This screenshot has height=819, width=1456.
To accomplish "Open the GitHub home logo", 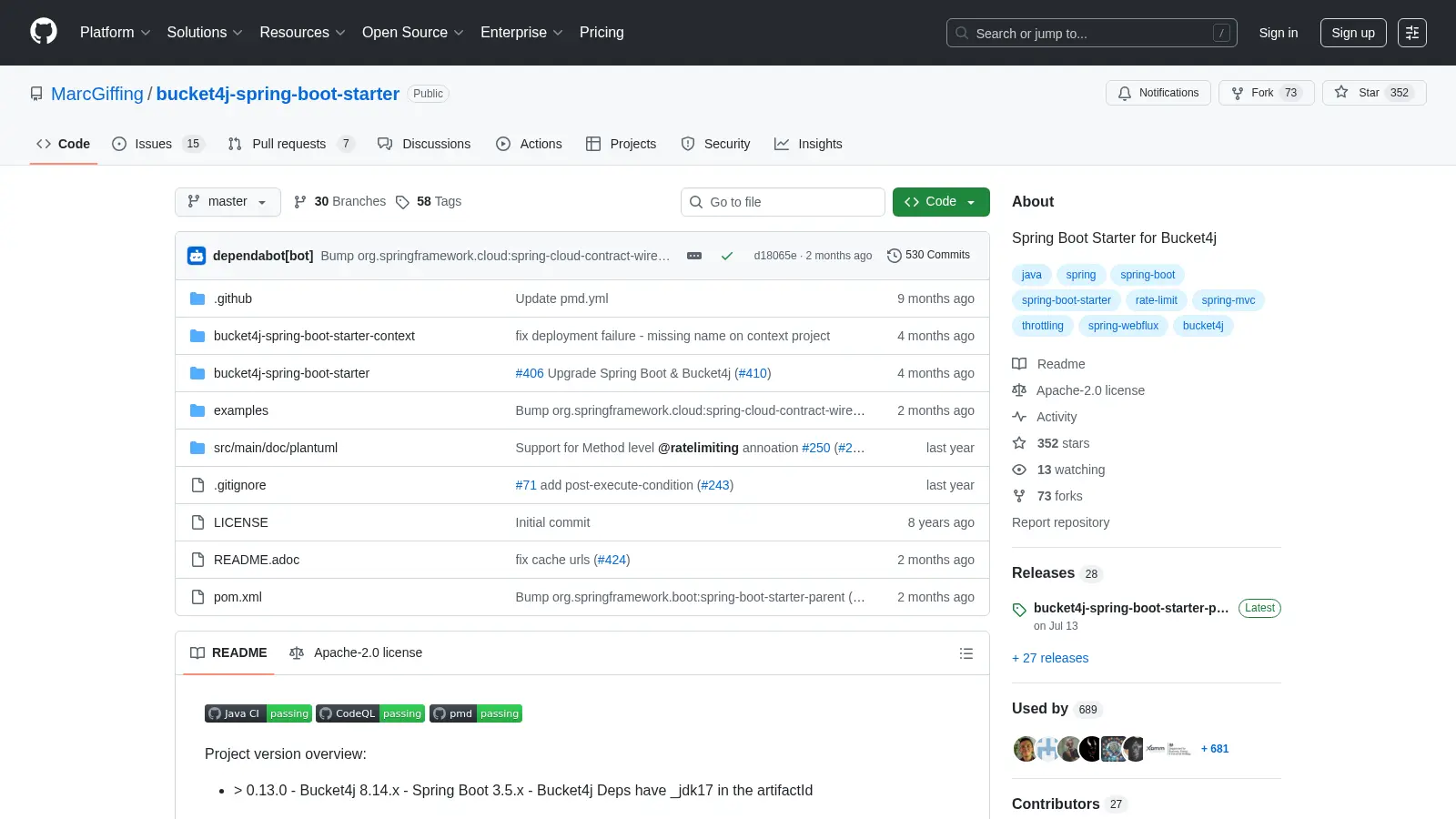I will [44, 32].
